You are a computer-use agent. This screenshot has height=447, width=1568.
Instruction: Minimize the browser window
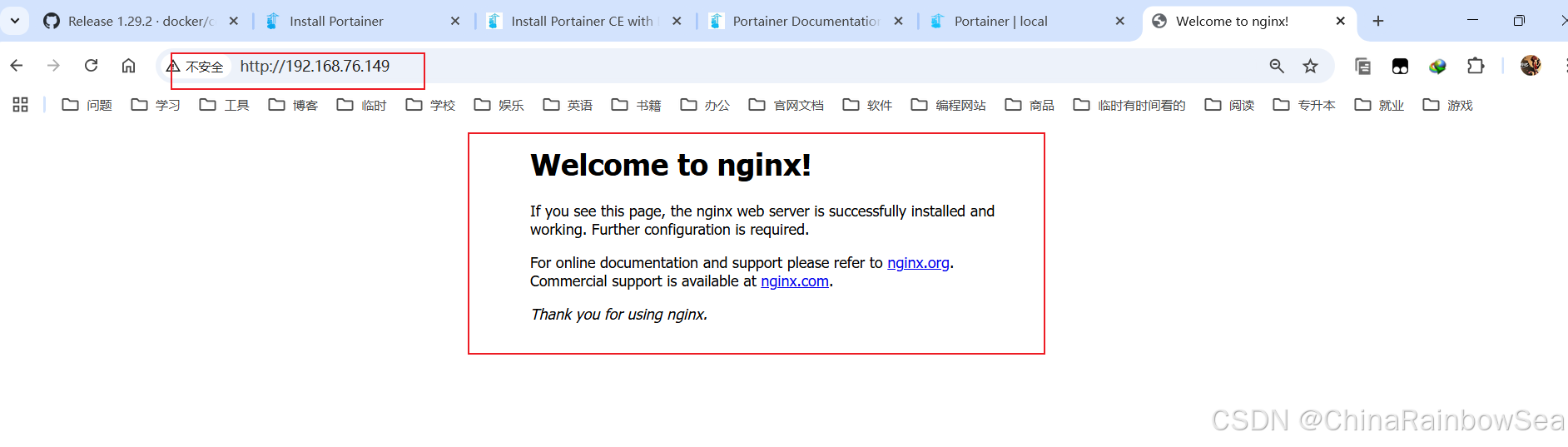pos(1472,21)
